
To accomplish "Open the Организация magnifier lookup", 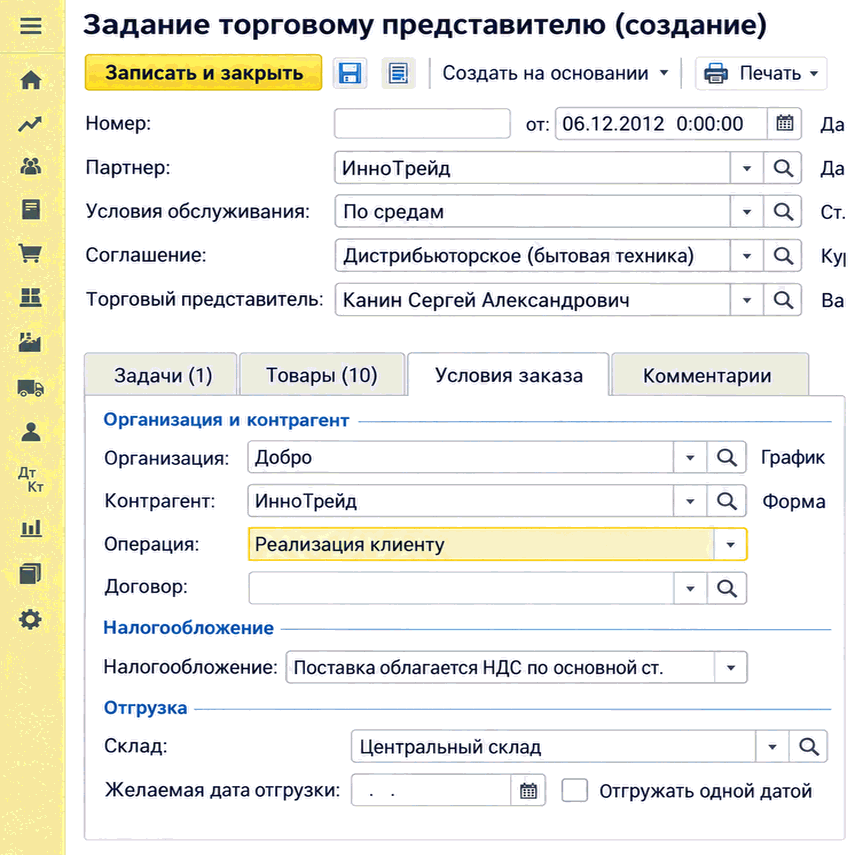I will pyautogui.click(x=726, y=457).
